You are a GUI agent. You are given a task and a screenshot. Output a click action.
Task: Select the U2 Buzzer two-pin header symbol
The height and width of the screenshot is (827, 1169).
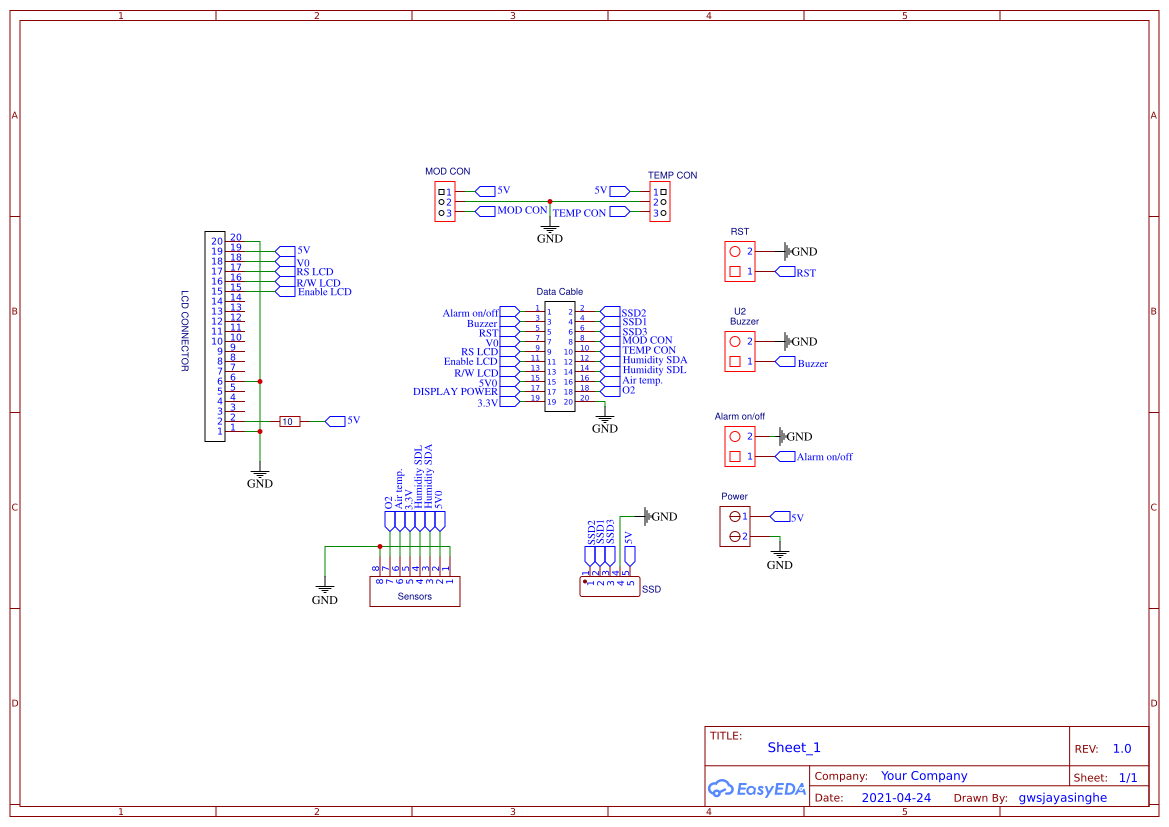[740, 351]
